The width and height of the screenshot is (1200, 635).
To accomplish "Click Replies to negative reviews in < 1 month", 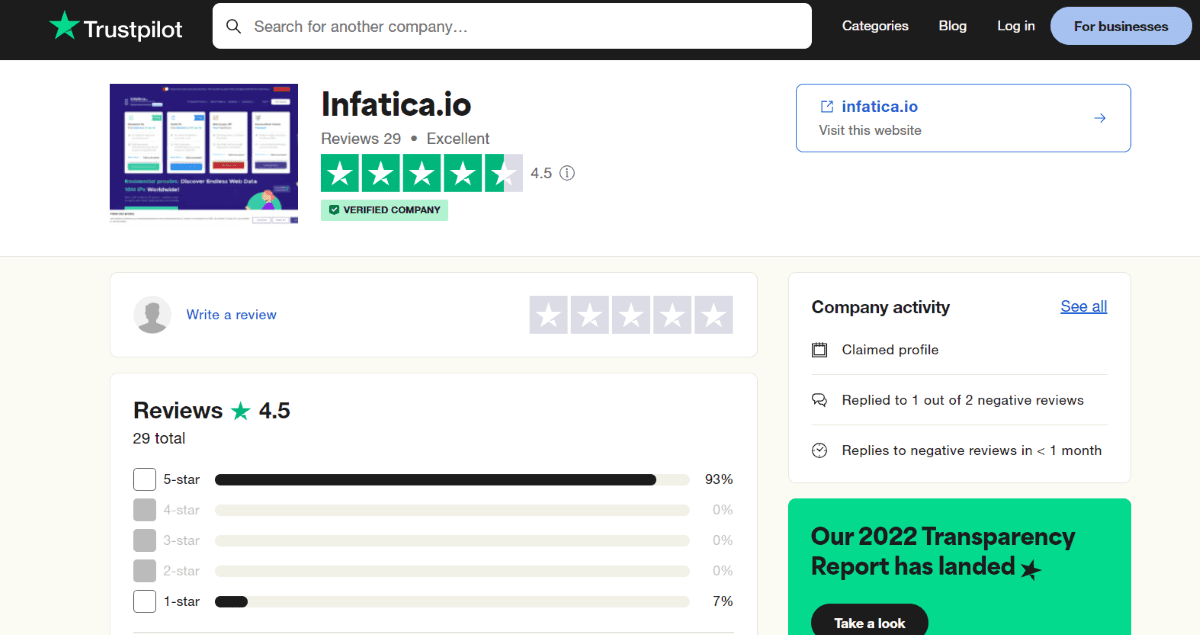I will [972, 451].
